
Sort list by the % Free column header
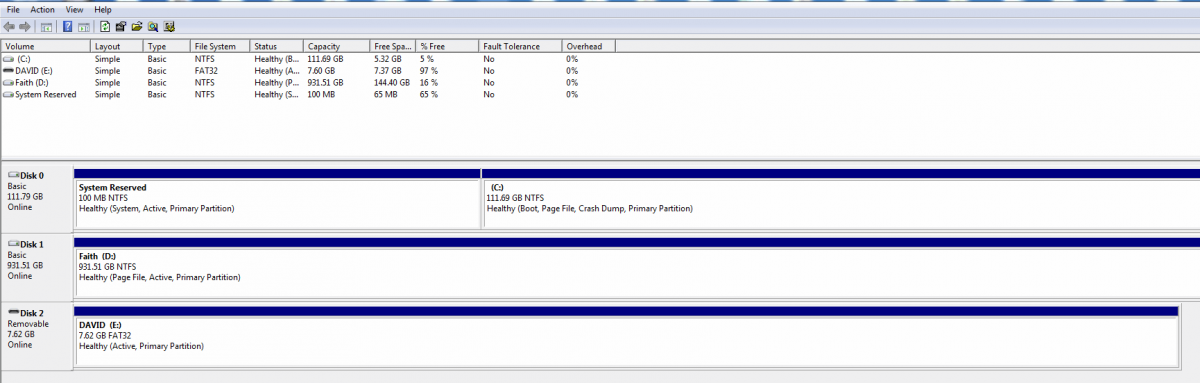point(448,46)
